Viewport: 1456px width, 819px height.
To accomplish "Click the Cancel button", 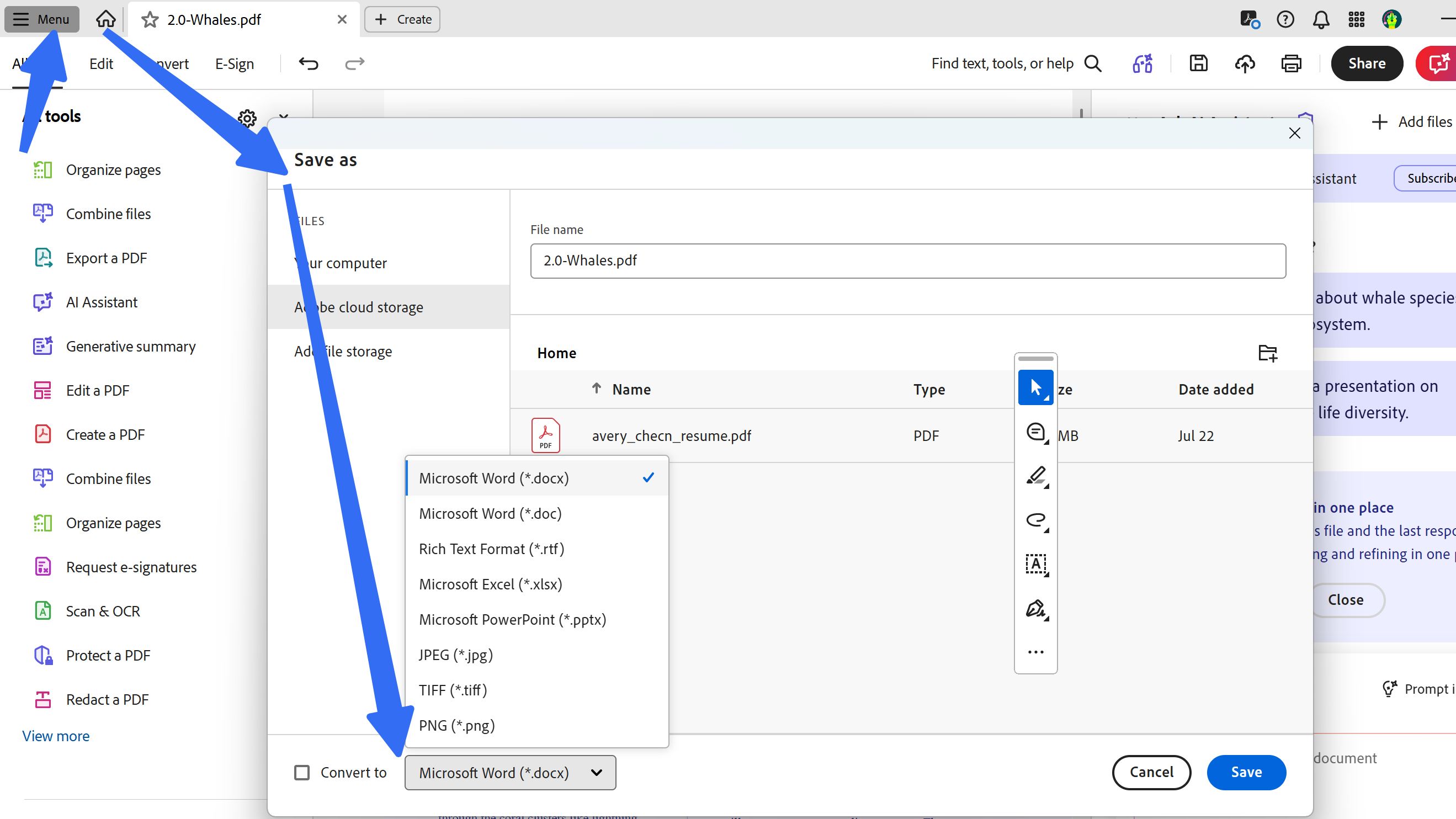I will 1151,772.
